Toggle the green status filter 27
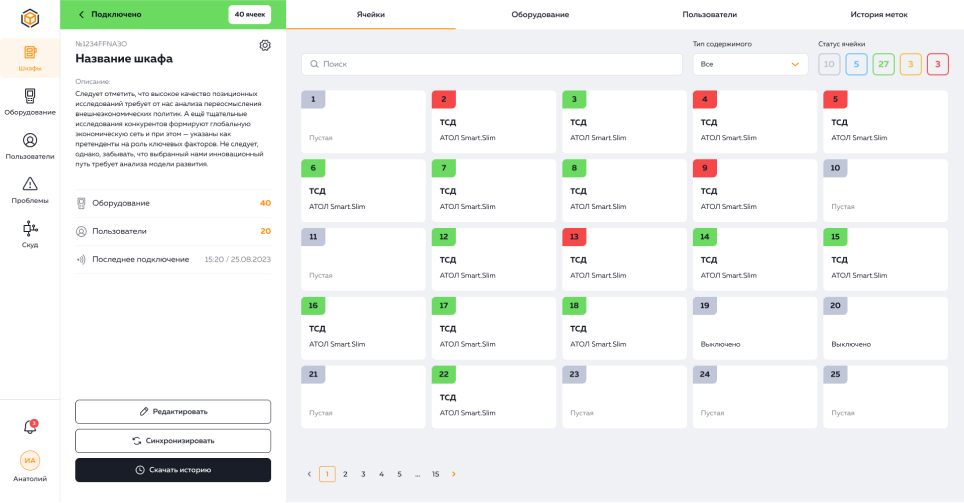 pos(883,64)
